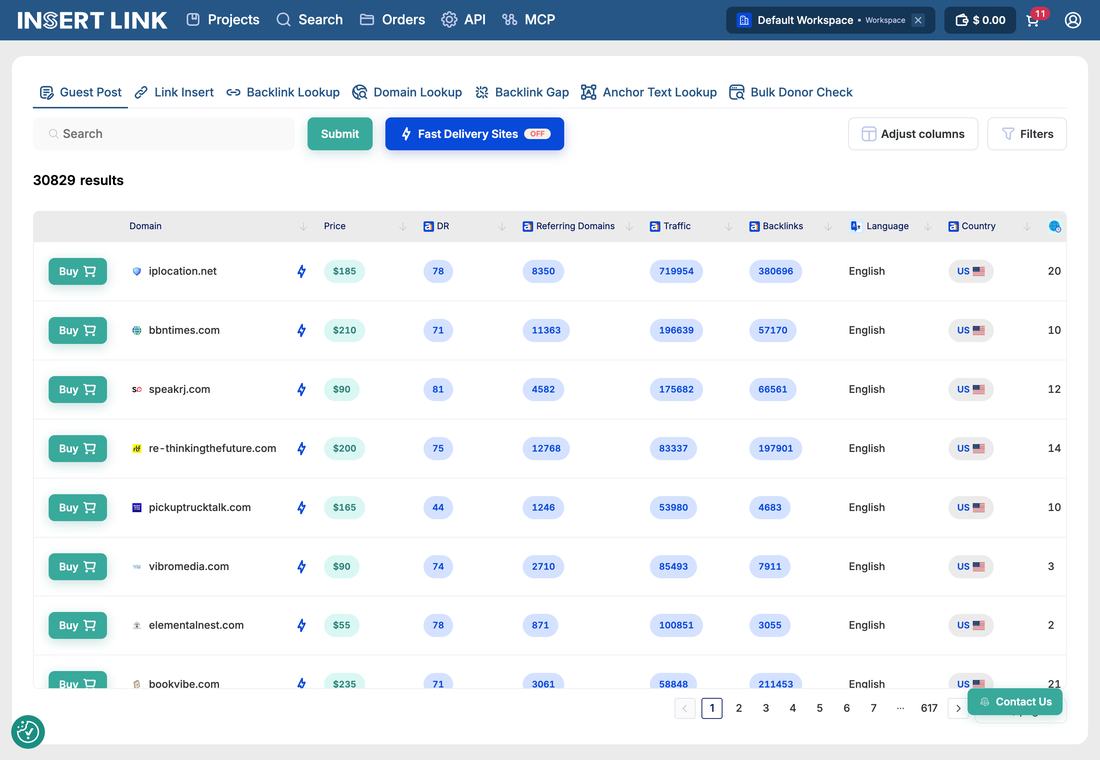The image size is (1100, 760).
Task: Open the shopping cart icon with badge 11
Action: click(1035, 18)
